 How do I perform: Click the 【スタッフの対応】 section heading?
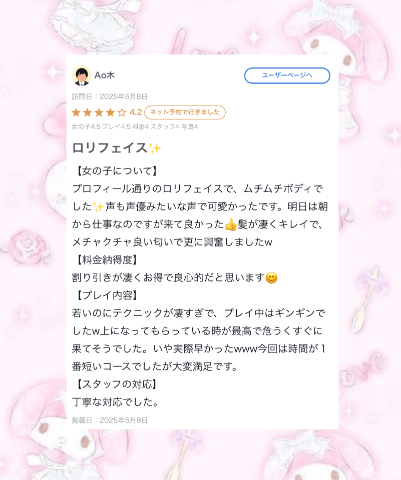click(x=116, y=384)
